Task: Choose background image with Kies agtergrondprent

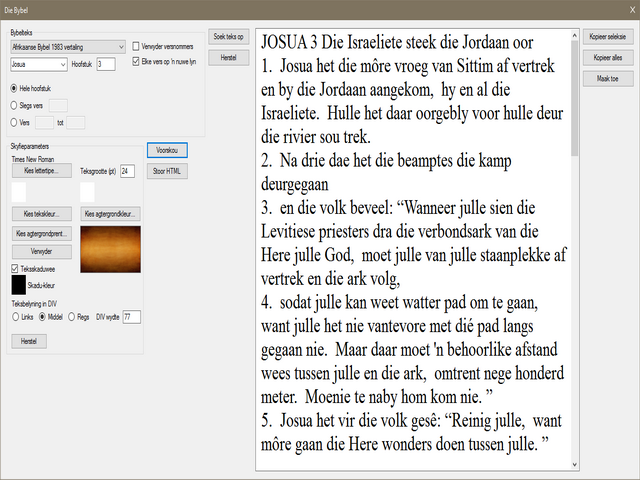Action: pyautogui.click(x=42, y=234)
